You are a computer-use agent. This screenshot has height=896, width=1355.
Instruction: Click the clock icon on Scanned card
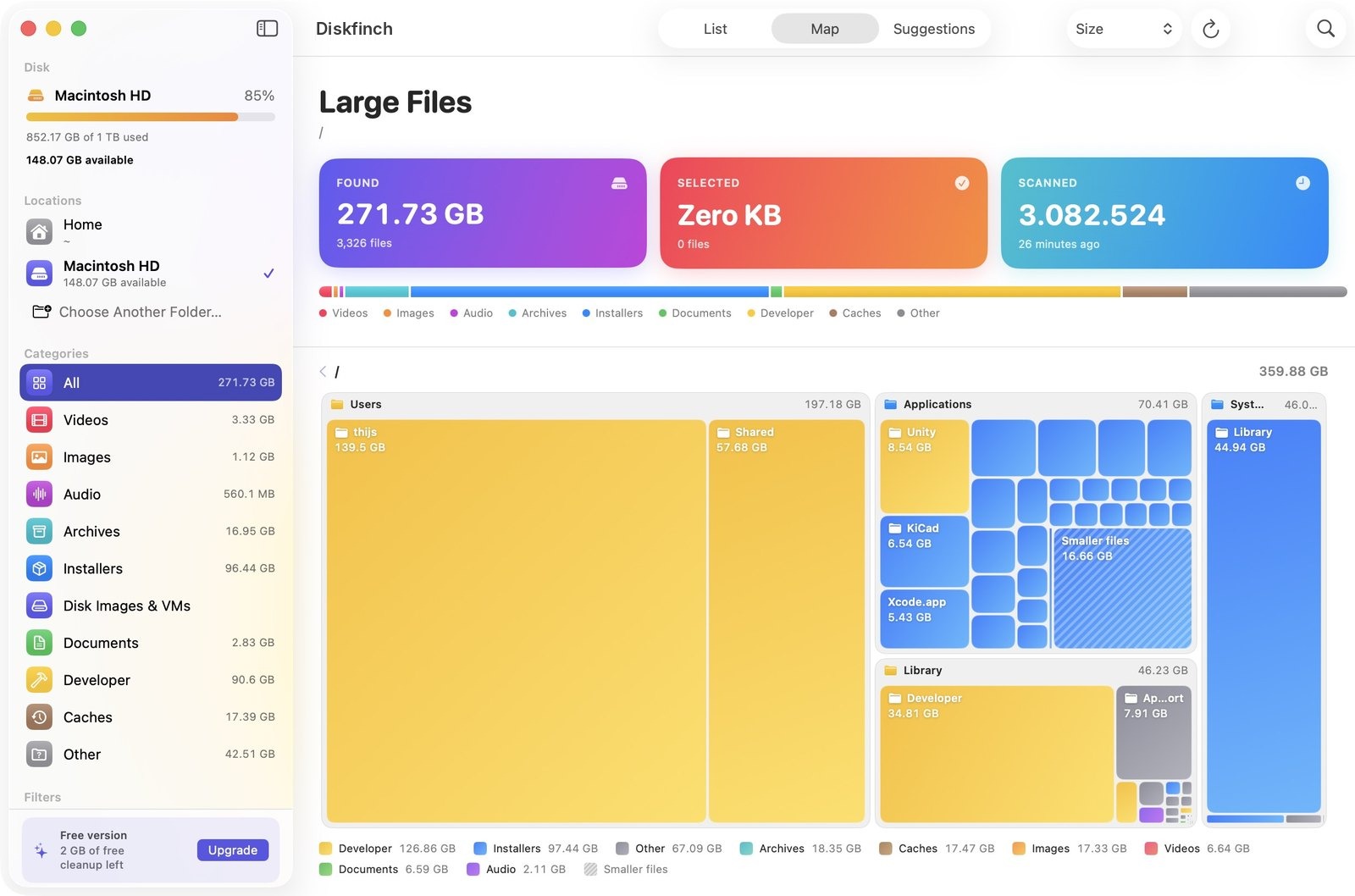(x=1302, y=183)
